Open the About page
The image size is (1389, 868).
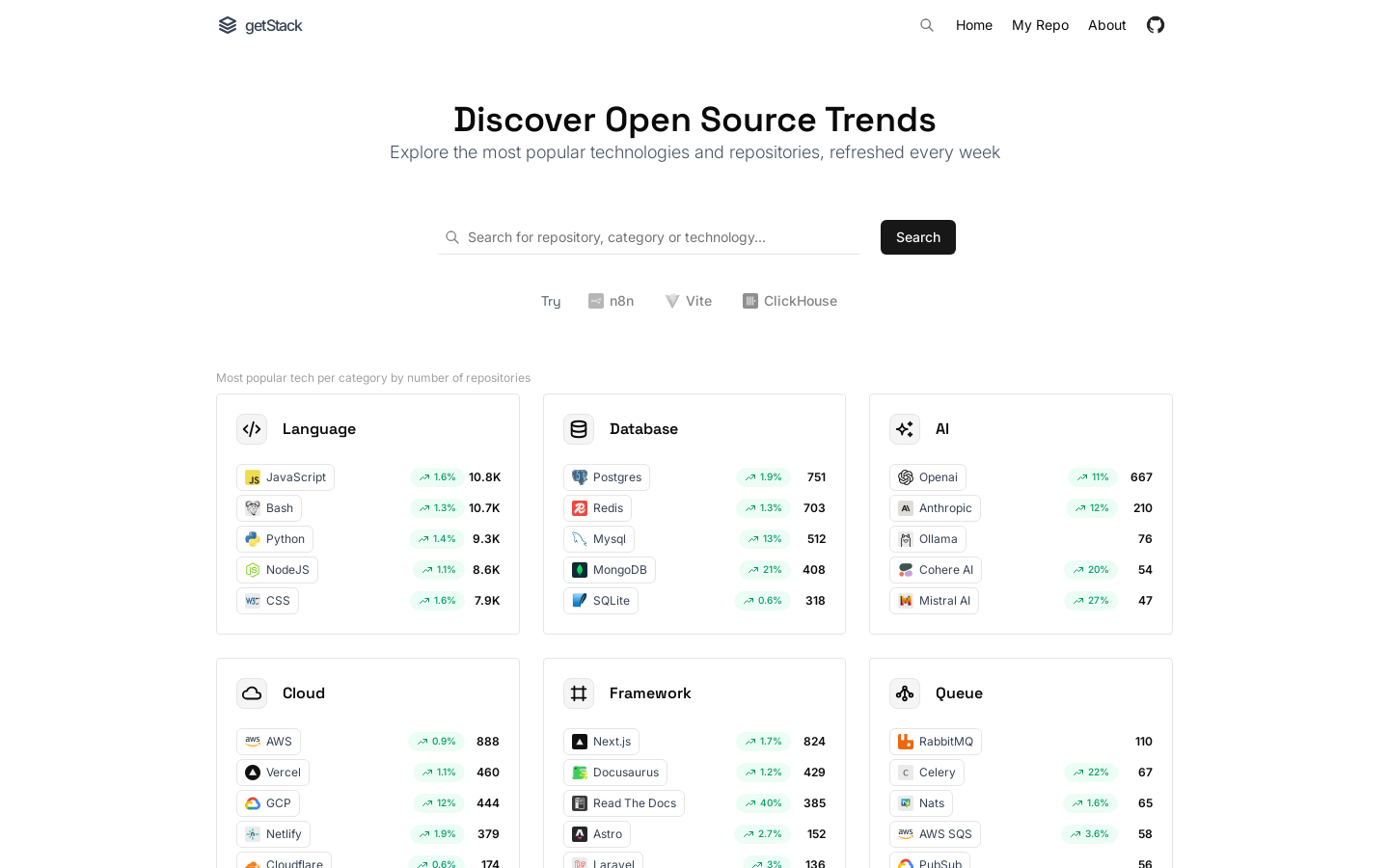1106,25
